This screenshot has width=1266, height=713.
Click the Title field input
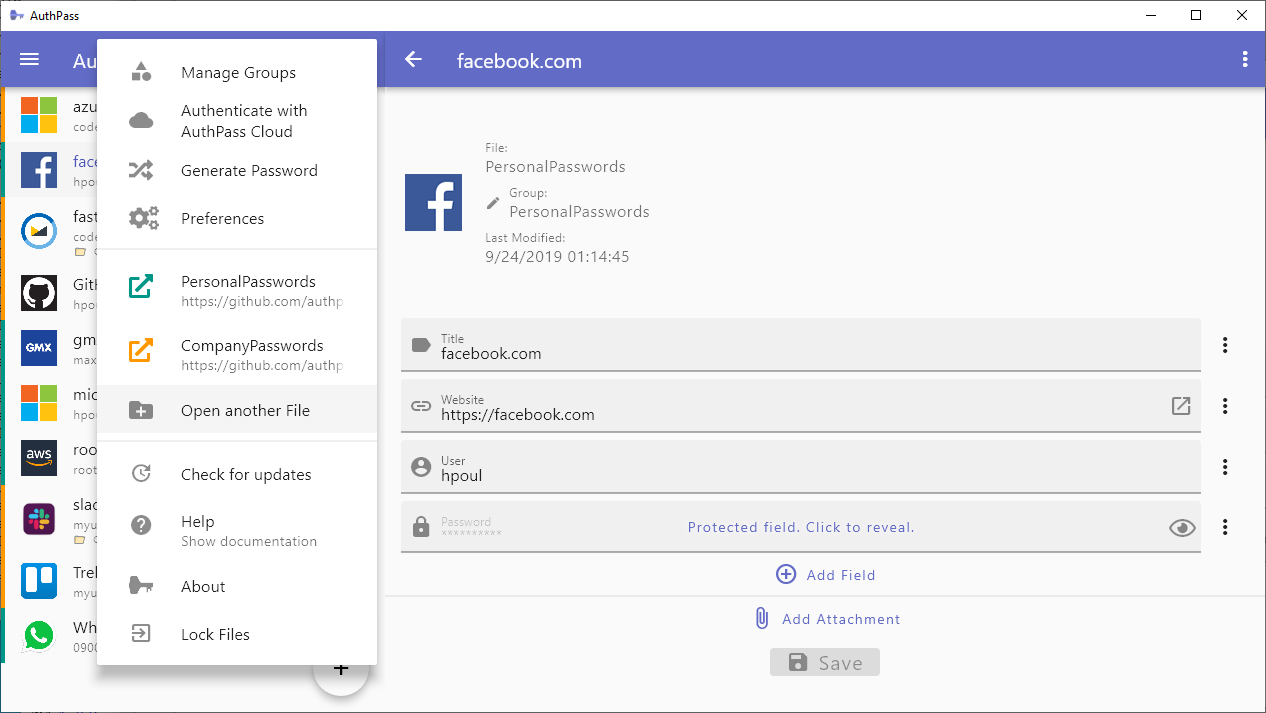click(800, 345)
